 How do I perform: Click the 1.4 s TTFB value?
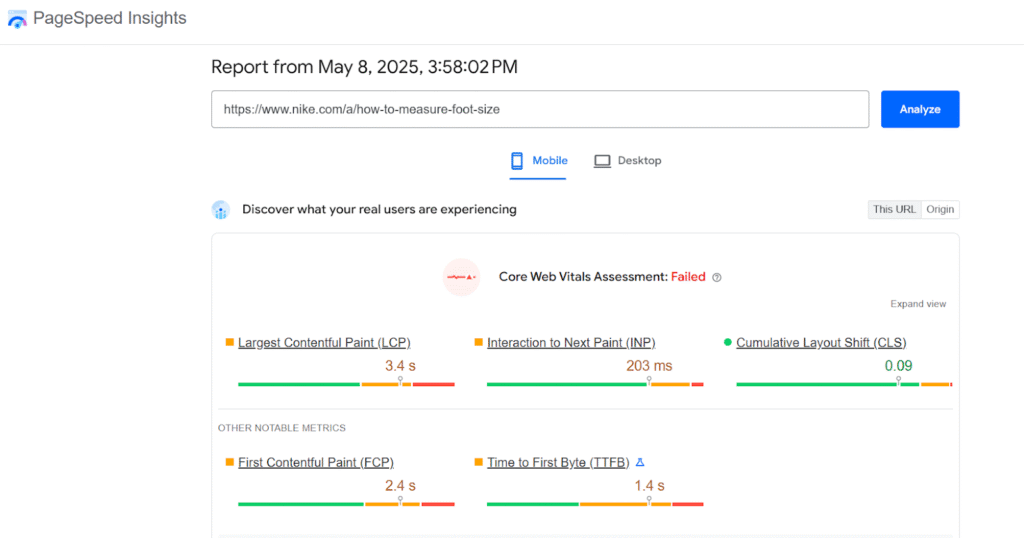pyautogui.click(x=649, y=486)
